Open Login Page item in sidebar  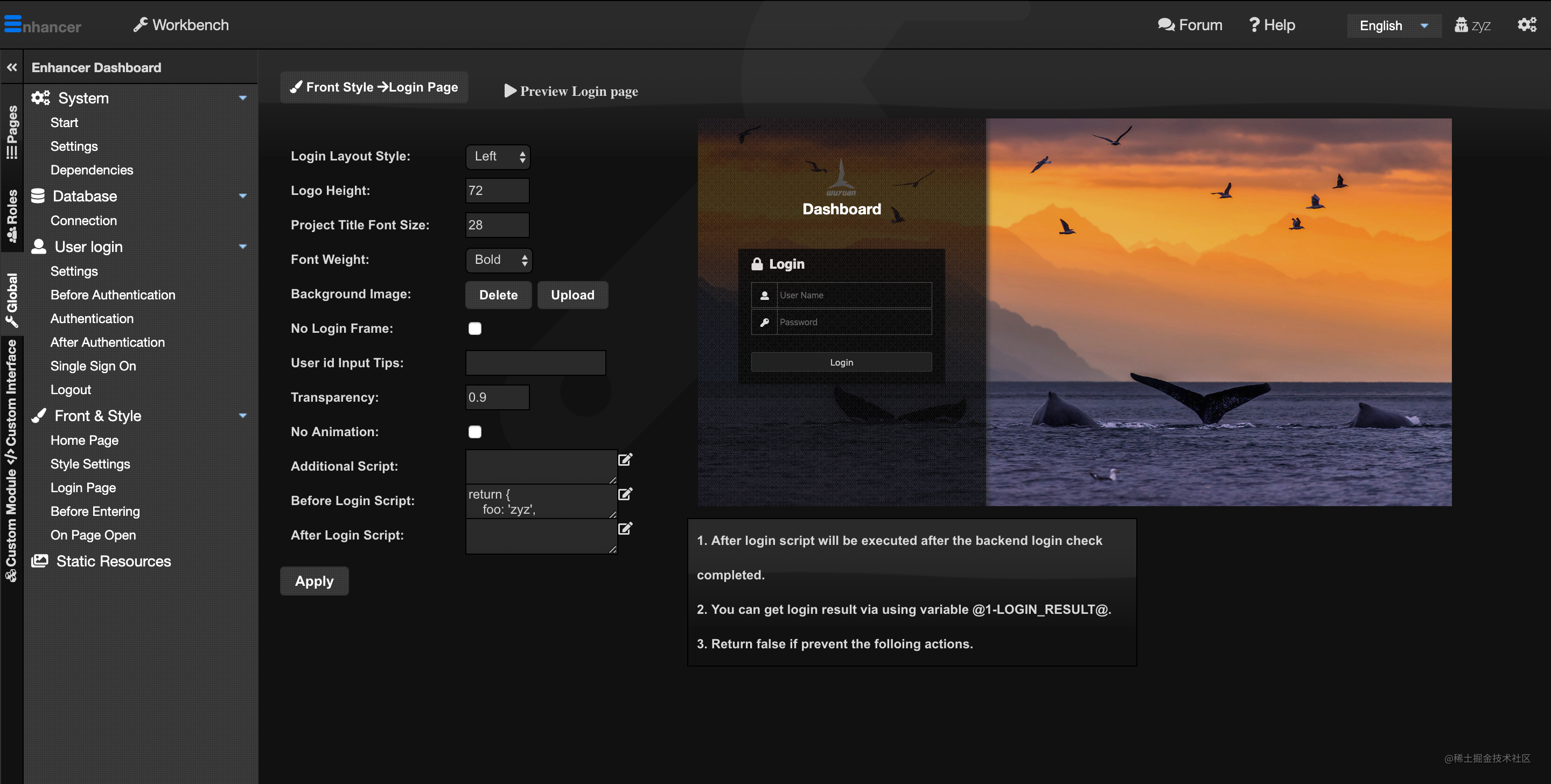point(83,487)
